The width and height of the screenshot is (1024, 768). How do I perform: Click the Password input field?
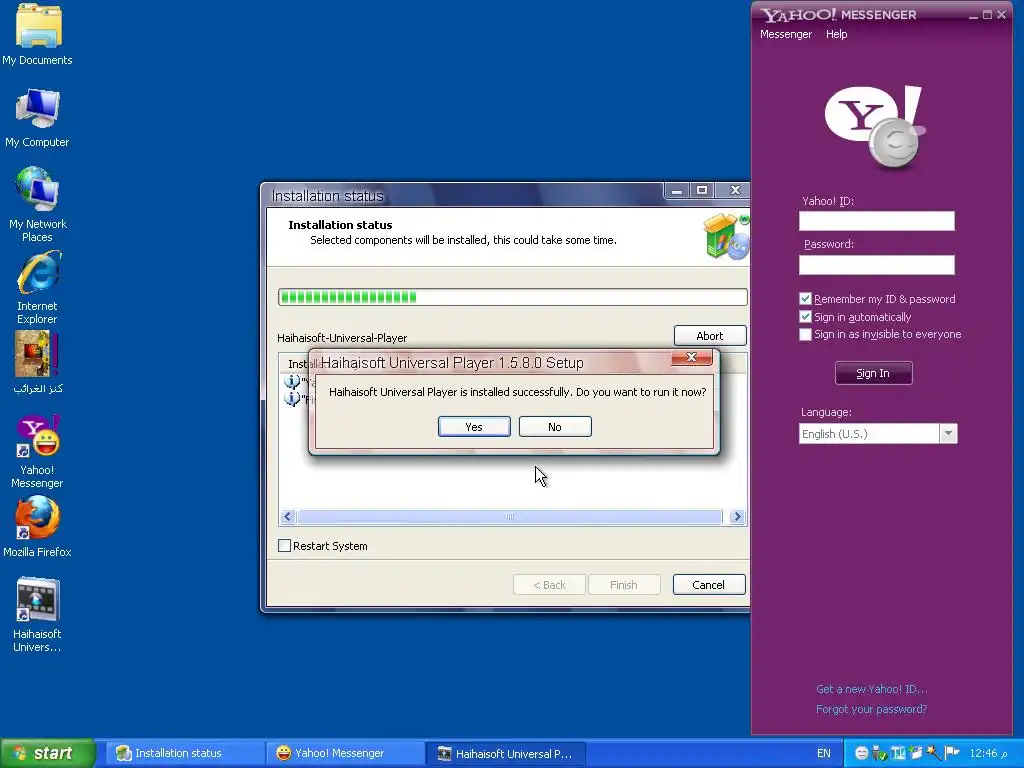tap(876, 264)
